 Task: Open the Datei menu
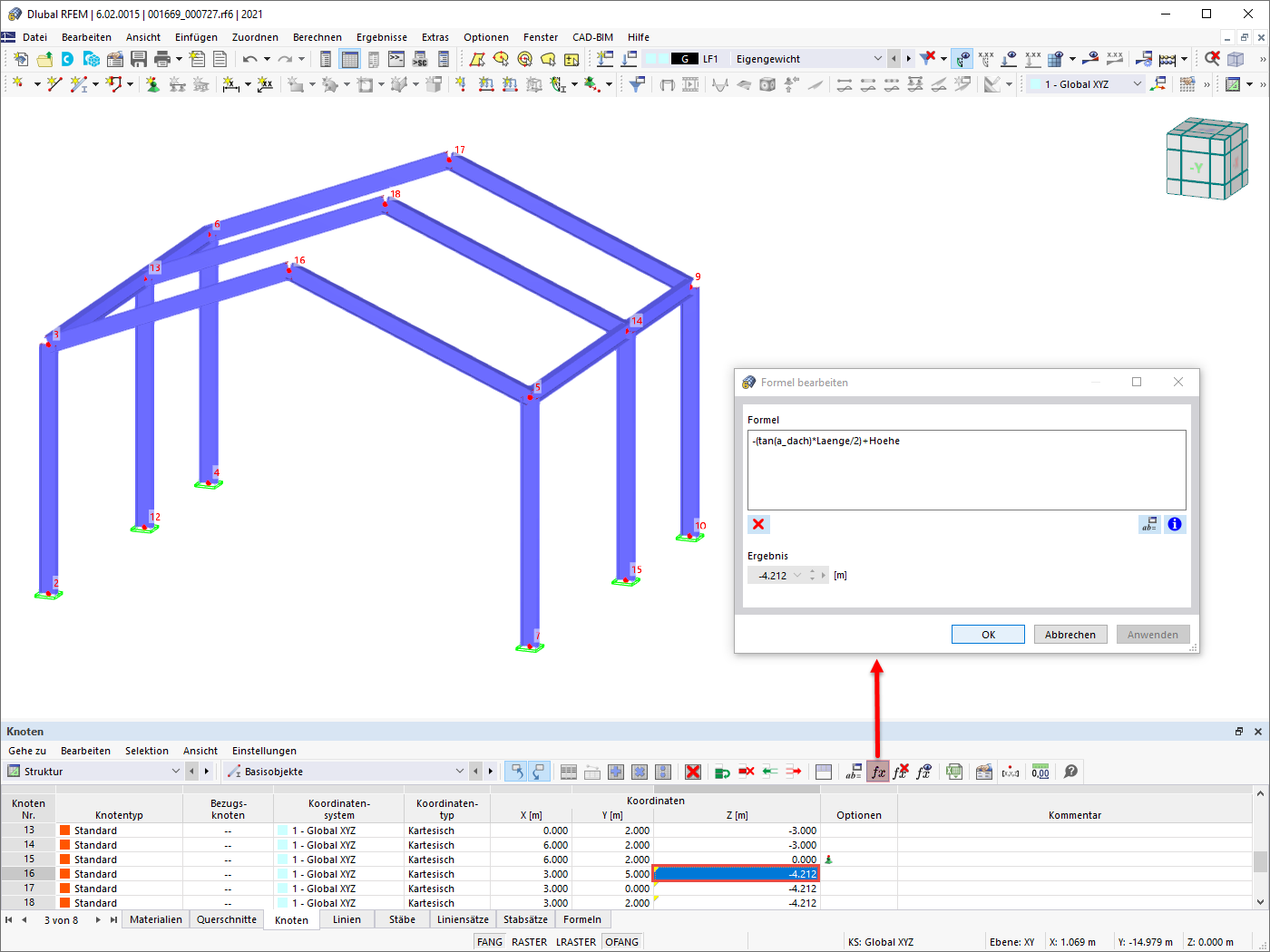click(x=35, y=37)
